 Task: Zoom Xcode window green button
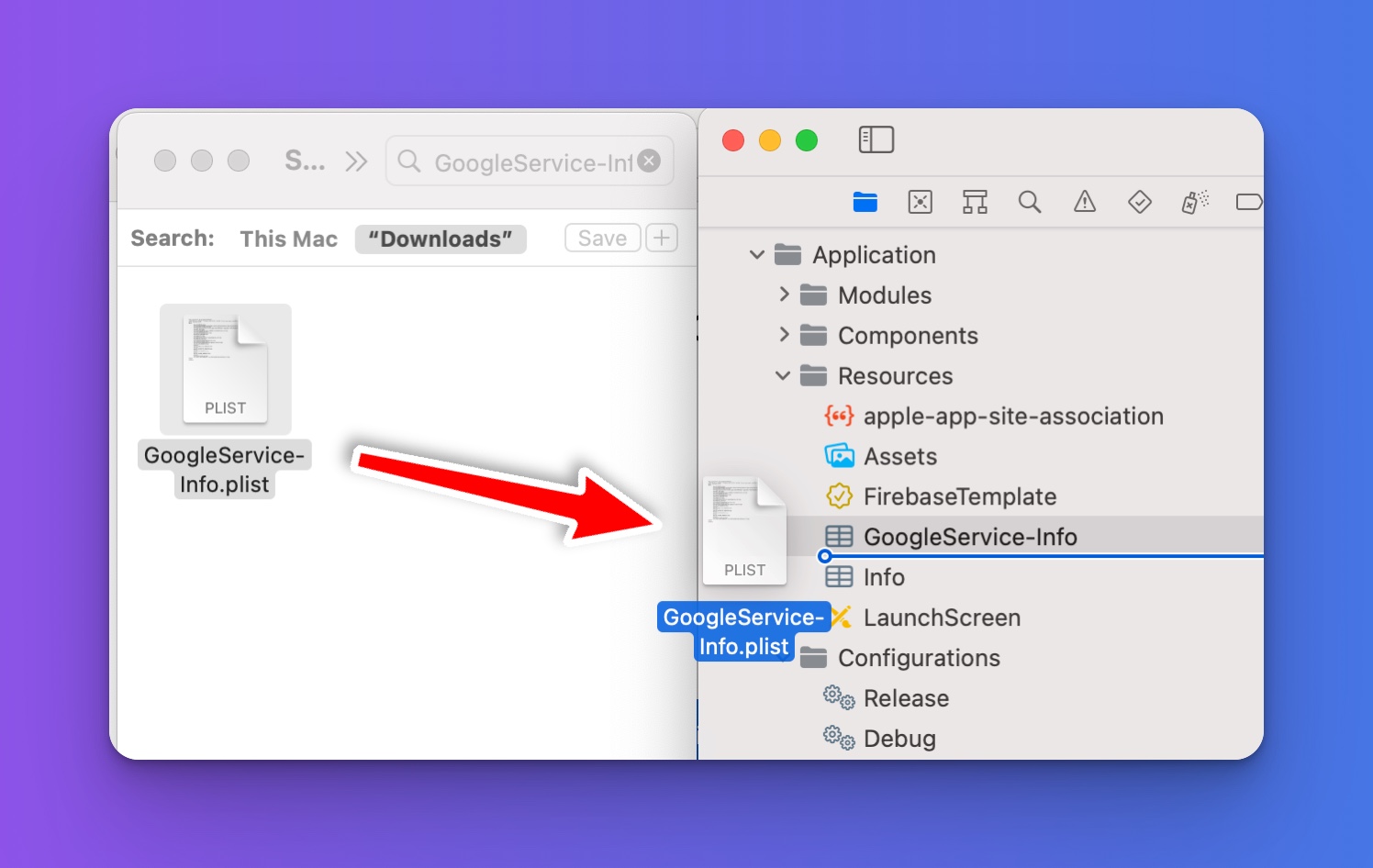click(x=807, y=140)
